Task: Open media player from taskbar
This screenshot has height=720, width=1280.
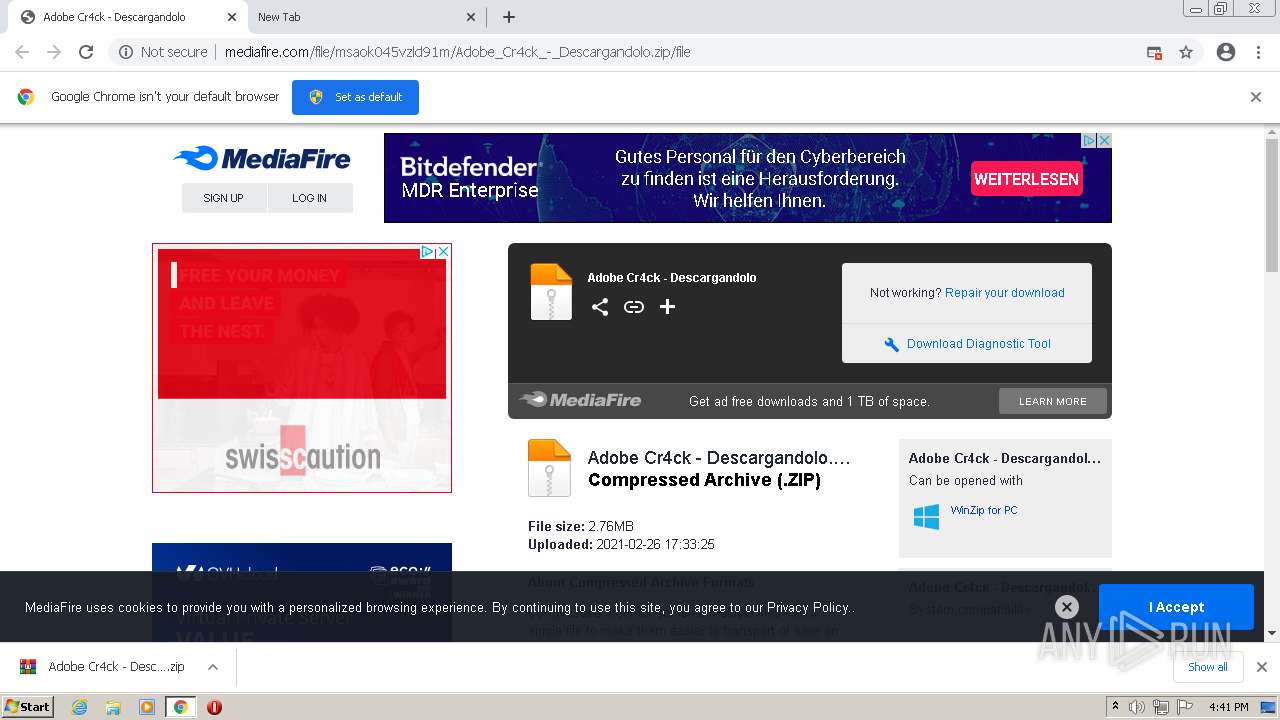Action: (x=147, y=707)
